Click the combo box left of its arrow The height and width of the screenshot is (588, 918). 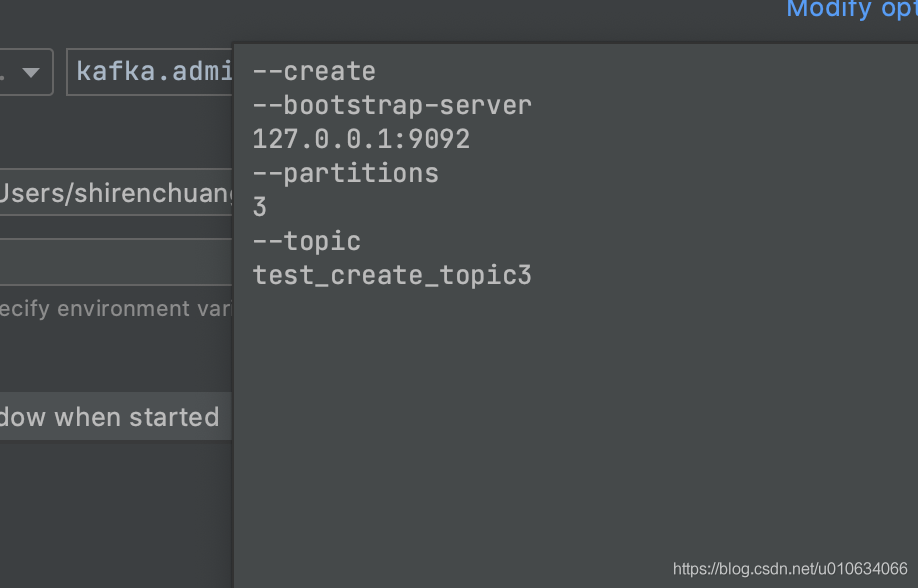click(6, 72)
